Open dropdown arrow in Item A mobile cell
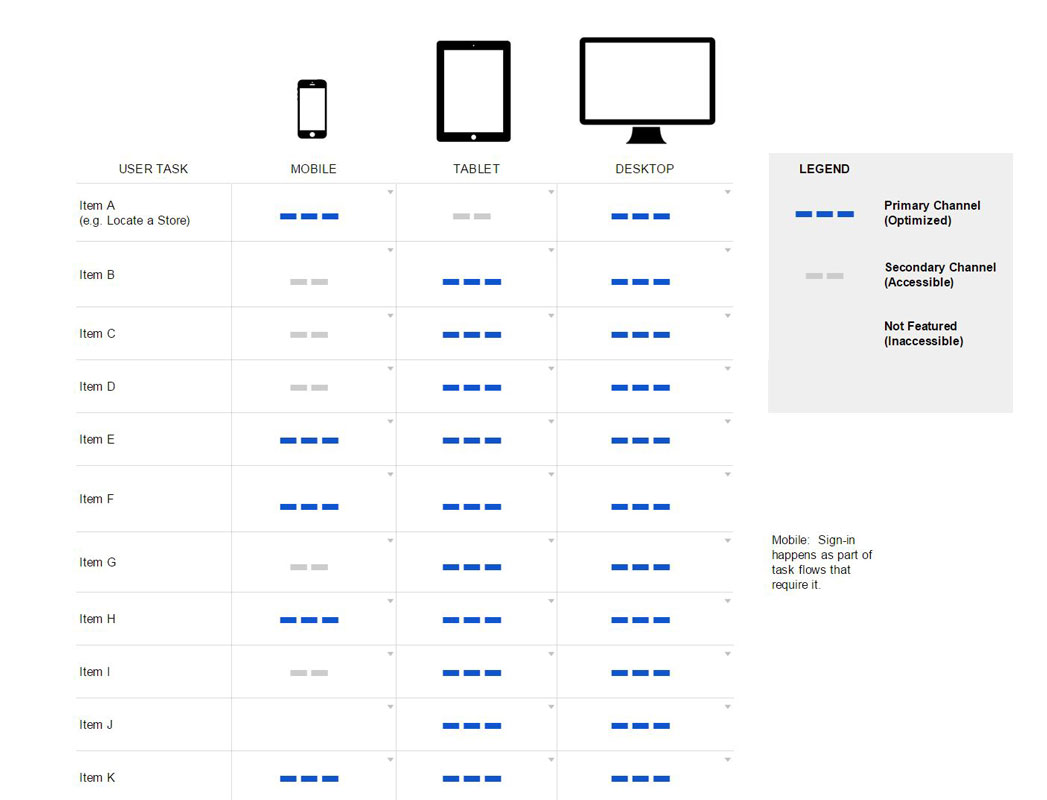The height and width of the screenshot is (800, 1047). (390, 192)
